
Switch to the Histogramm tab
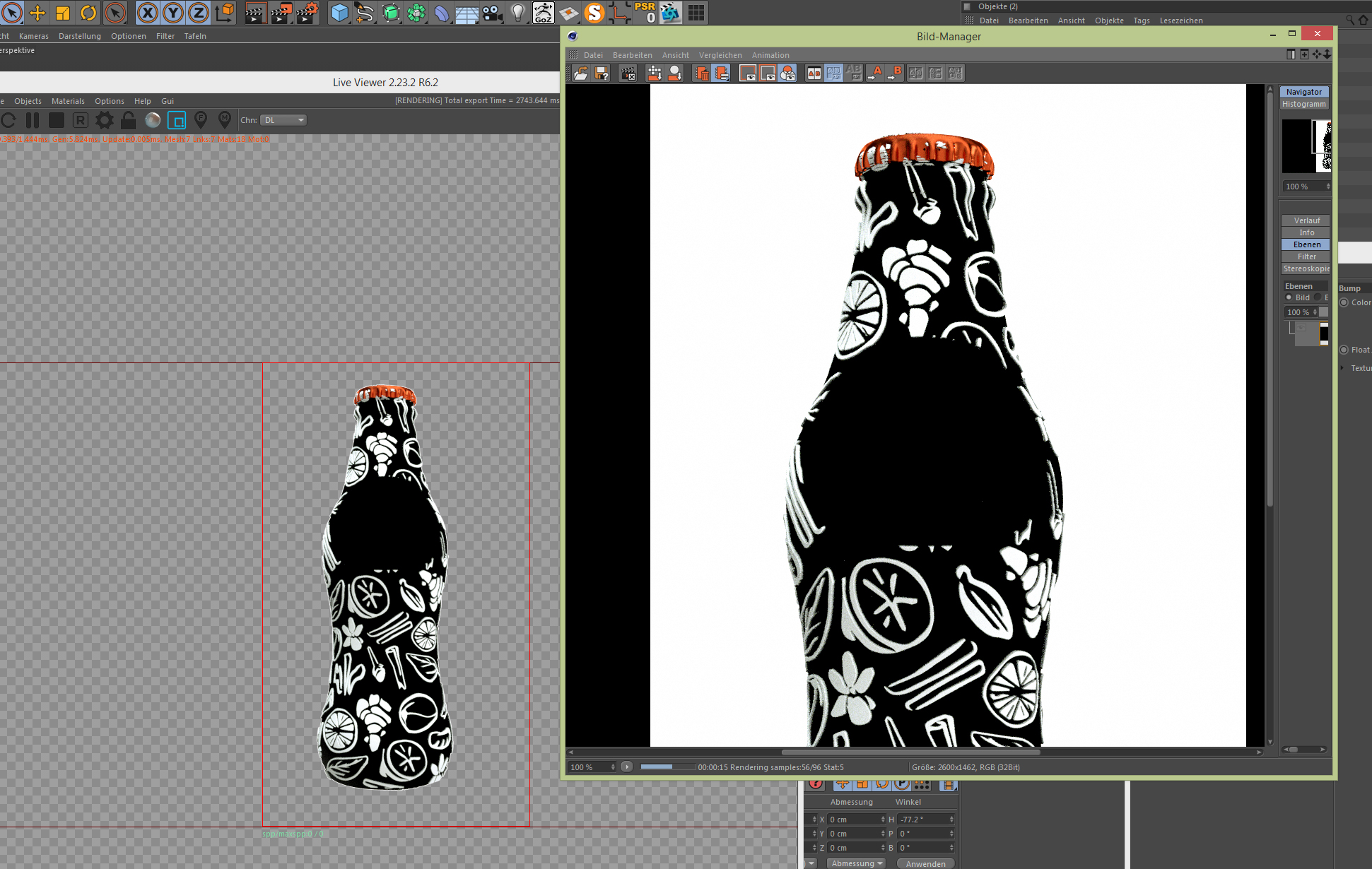point(1304,104)
